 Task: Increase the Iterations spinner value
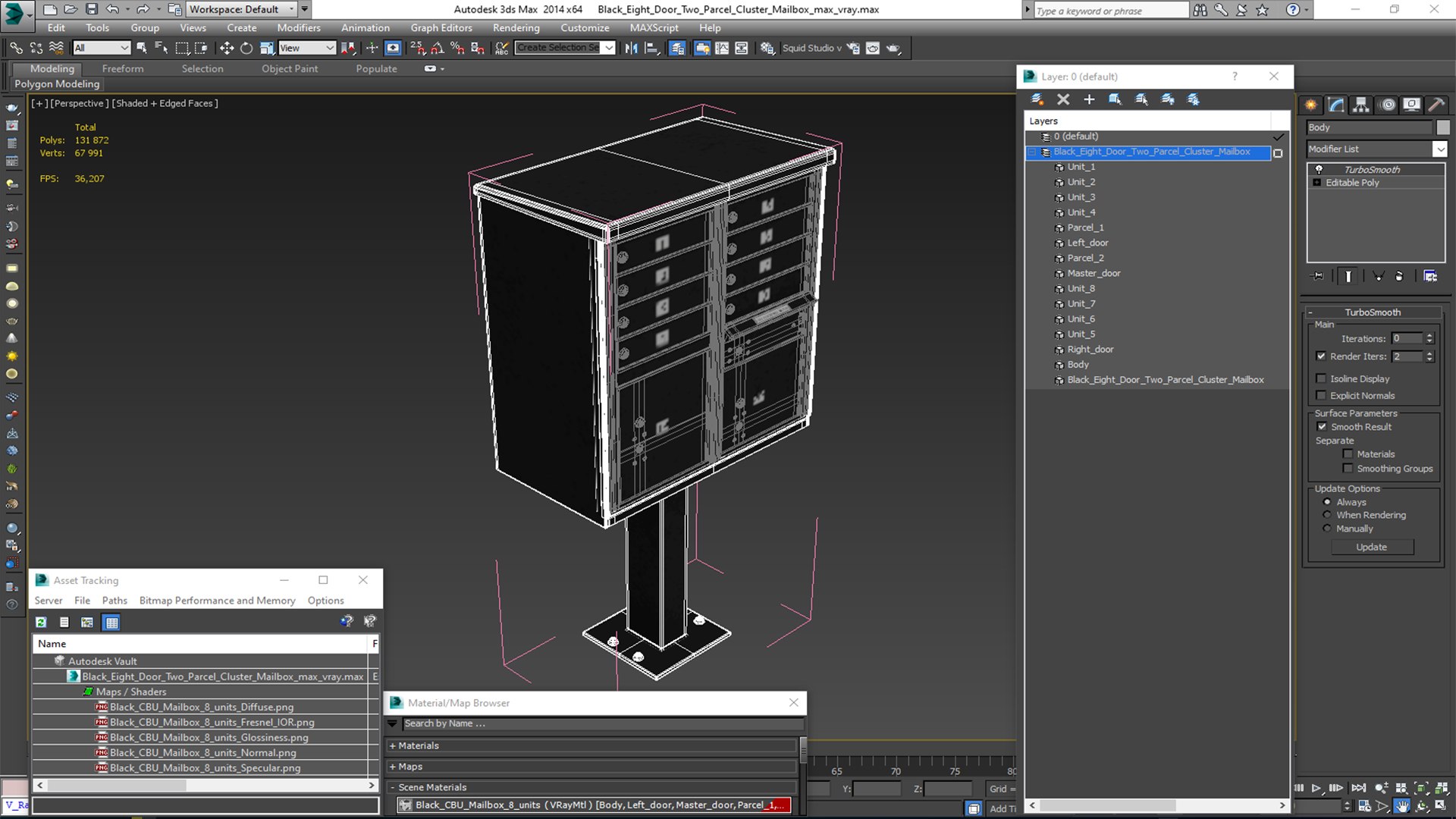point(1429,335)
